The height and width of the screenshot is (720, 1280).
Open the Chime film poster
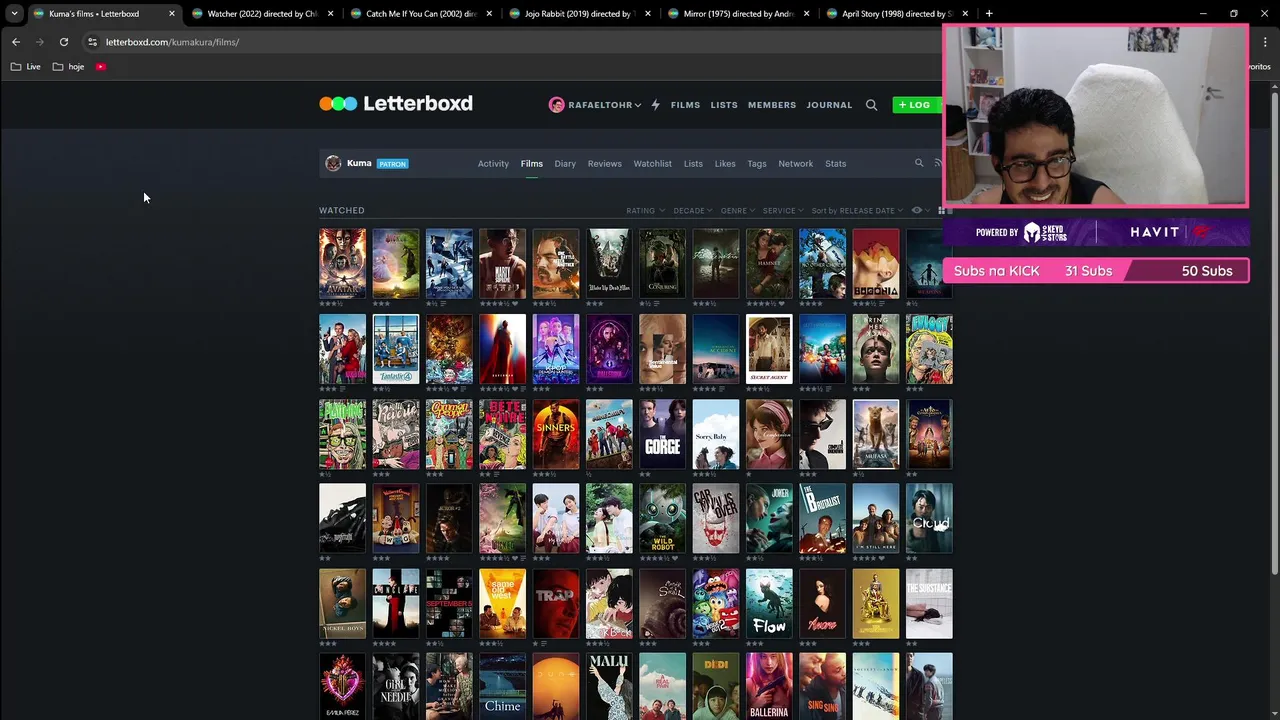[x=502, y=687]
